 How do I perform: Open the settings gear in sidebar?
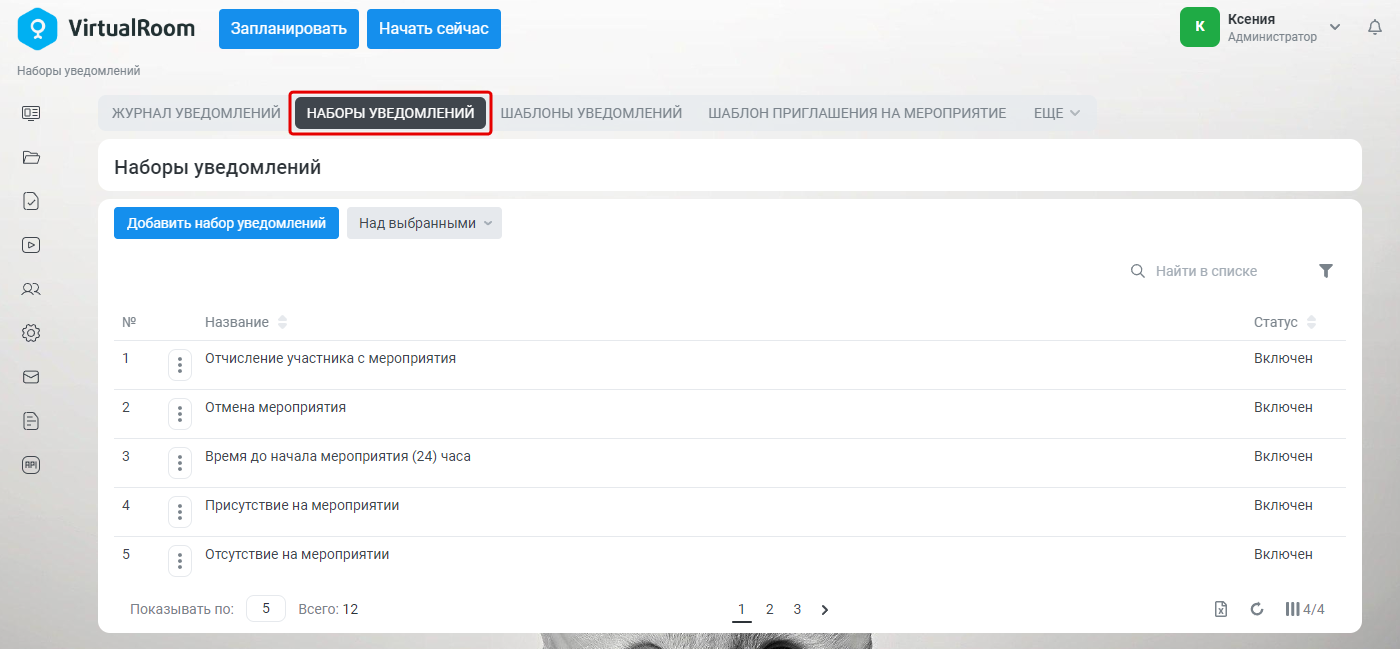pos(31,333)
